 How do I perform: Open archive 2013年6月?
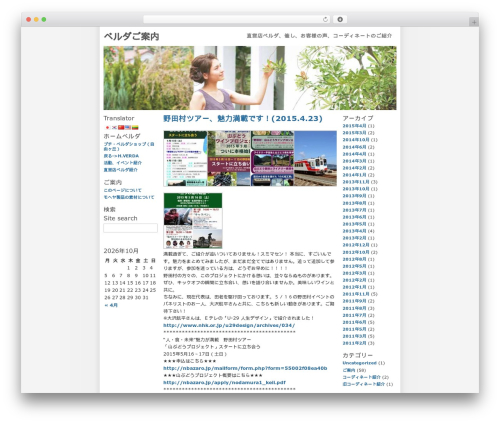[354, 217]
